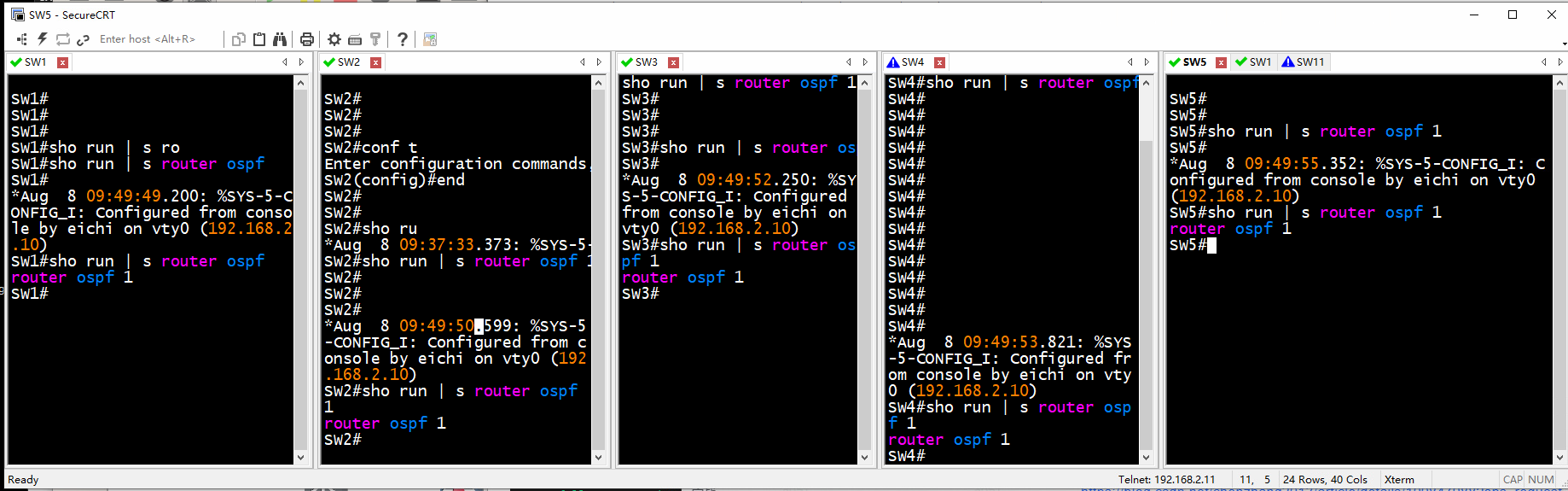The height and width of the screenshot is (491, 1568).
Task: Click 24 Rows, 40 Cols status entry
Action: (x=1325, y=480)
